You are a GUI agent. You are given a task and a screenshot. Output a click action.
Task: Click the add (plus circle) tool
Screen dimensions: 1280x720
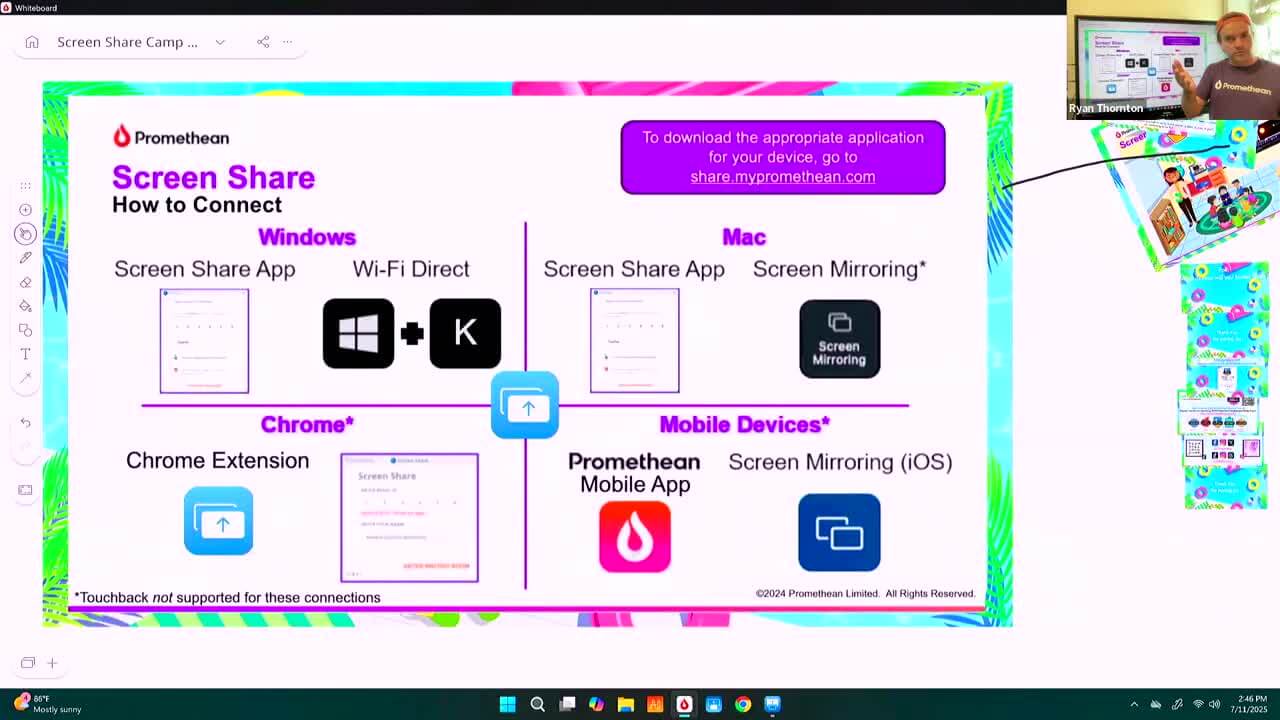click(x=26, y=210)
